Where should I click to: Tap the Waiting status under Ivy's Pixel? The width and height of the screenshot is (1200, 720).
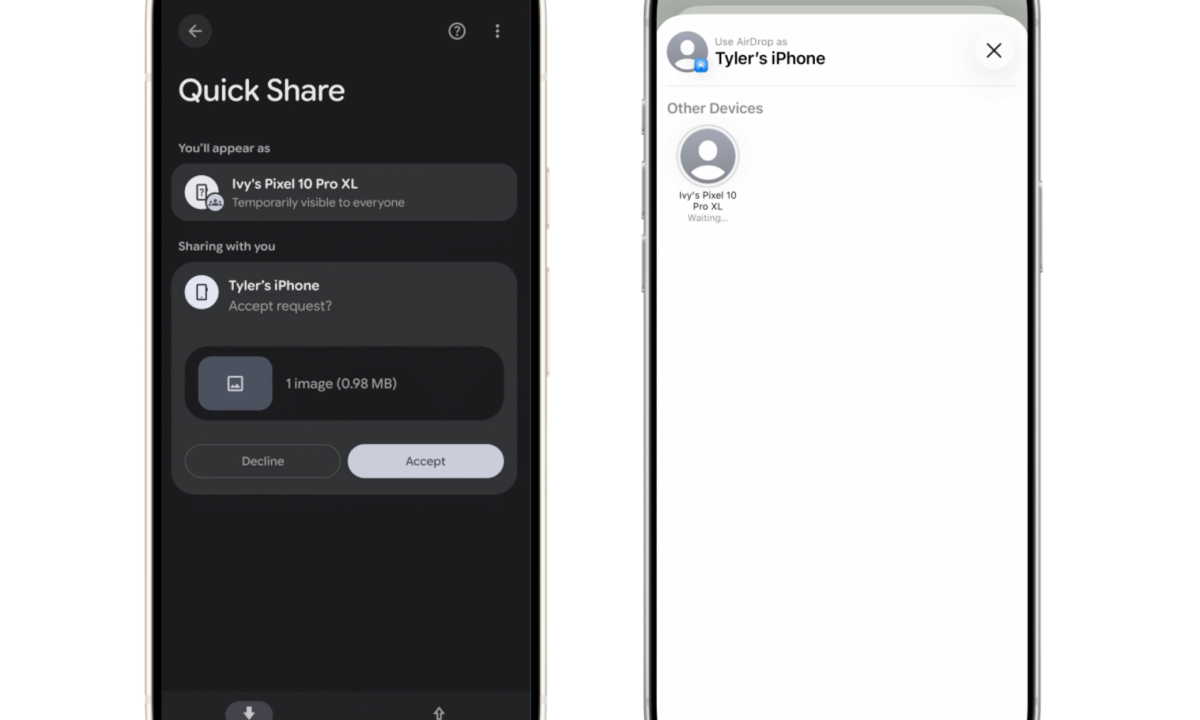(707, 218)
